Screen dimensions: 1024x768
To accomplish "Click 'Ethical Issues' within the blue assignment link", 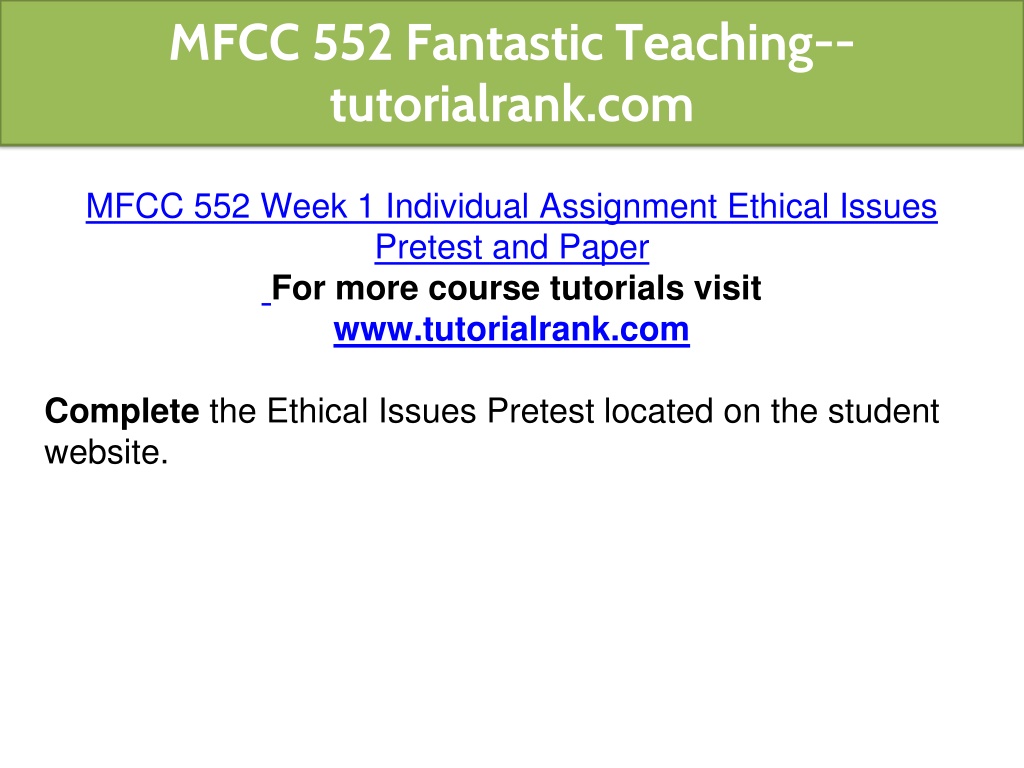I will click(833, 206).
